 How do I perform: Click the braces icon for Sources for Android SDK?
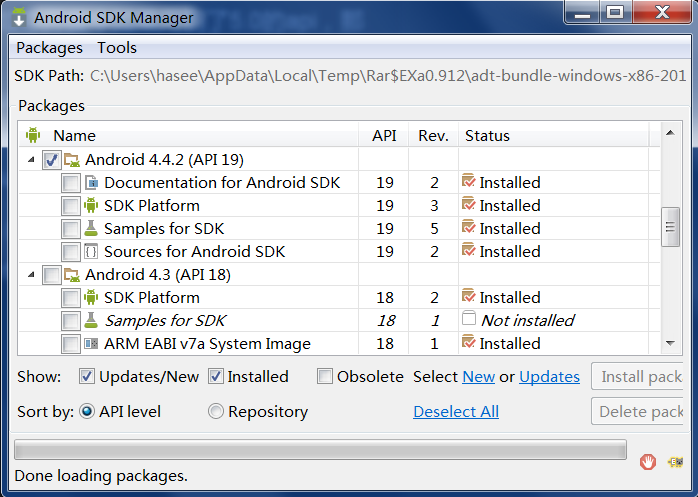[91, 252]
